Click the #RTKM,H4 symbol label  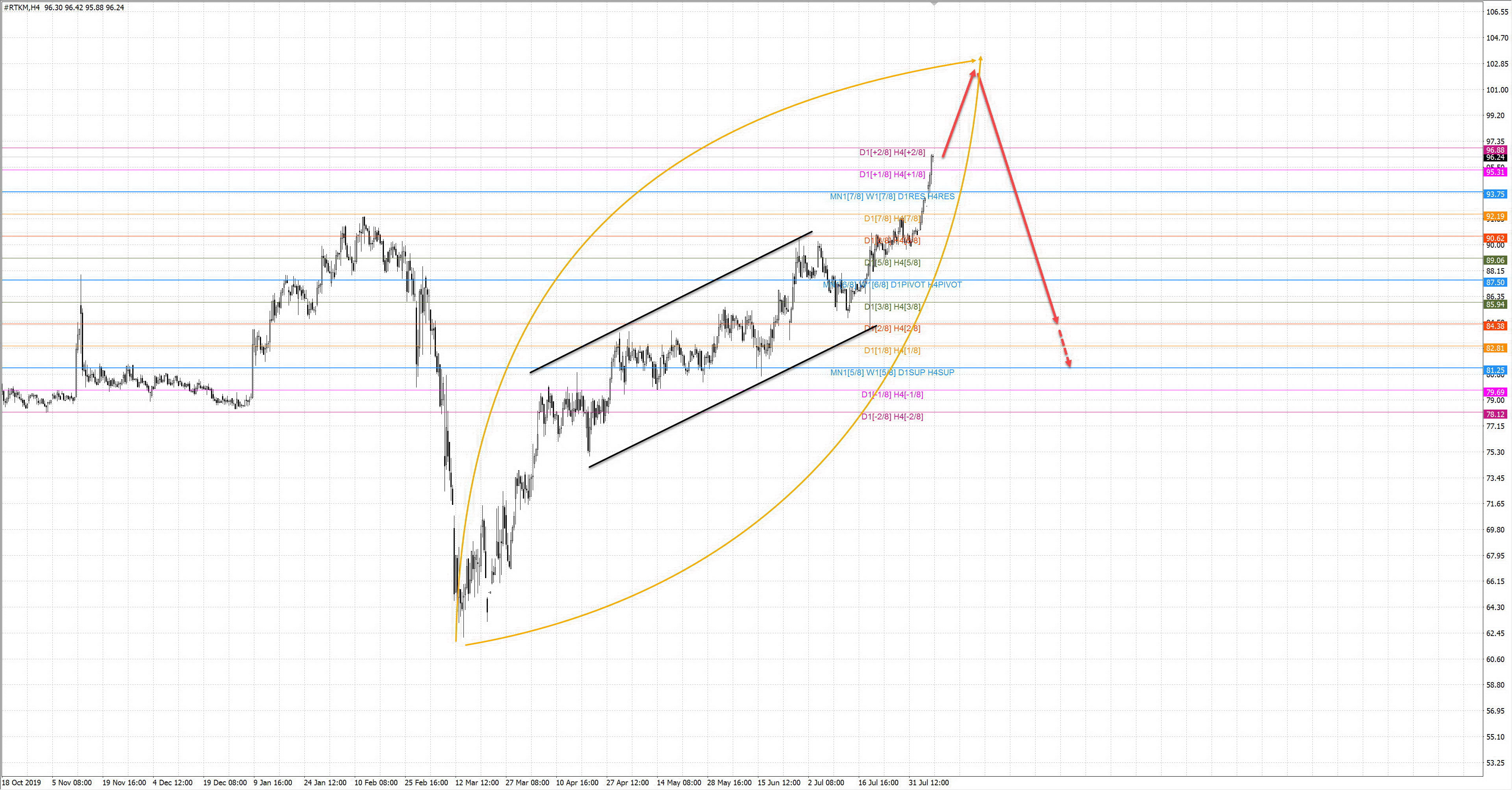point(22,7)
